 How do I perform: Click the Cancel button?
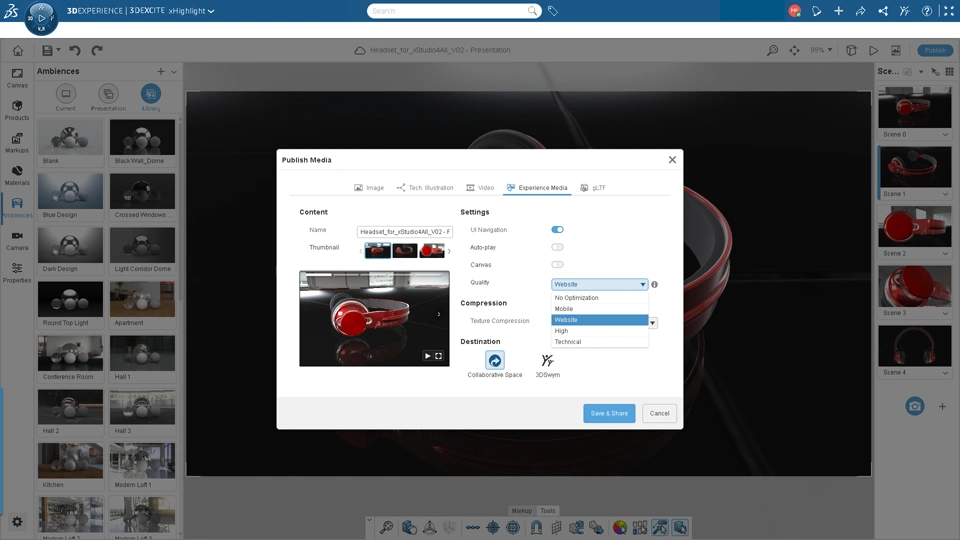[x=659, y=413]
